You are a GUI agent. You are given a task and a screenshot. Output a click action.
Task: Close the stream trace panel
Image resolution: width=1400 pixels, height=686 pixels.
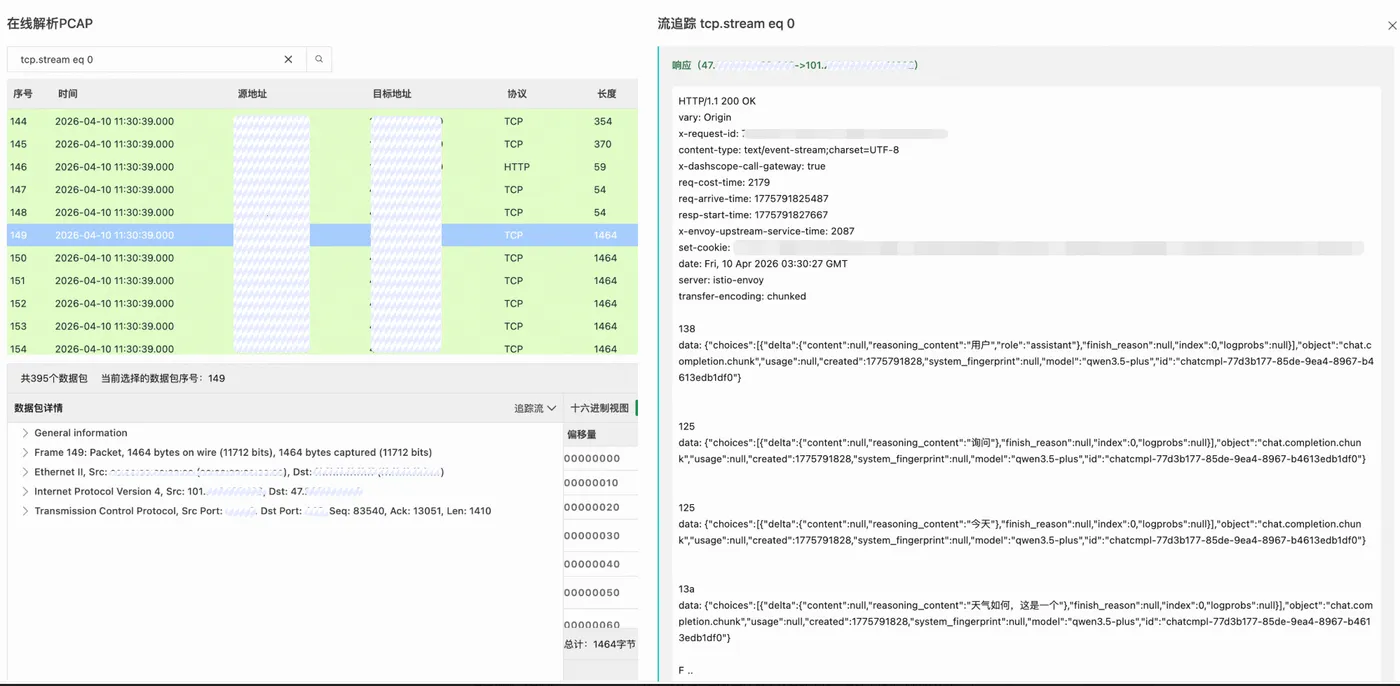1392,26
